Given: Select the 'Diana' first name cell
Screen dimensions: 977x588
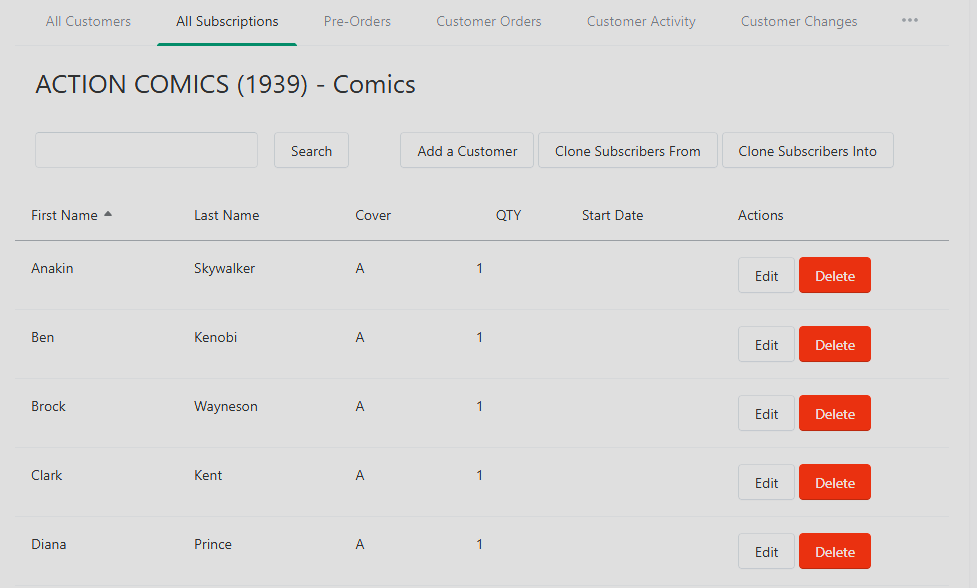Looking at the screenshot, I should tap(49, 544).
